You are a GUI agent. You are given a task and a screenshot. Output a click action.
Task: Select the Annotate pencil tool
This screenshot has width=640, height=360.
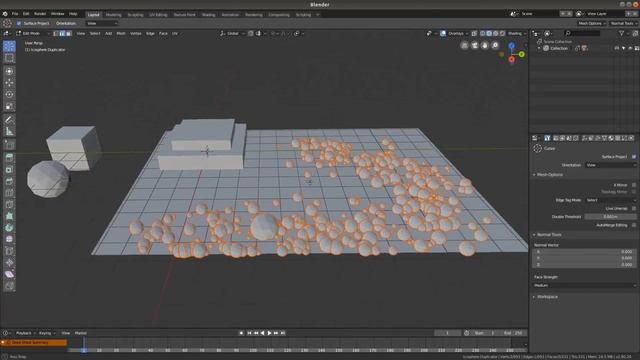(x=9, y=120)
